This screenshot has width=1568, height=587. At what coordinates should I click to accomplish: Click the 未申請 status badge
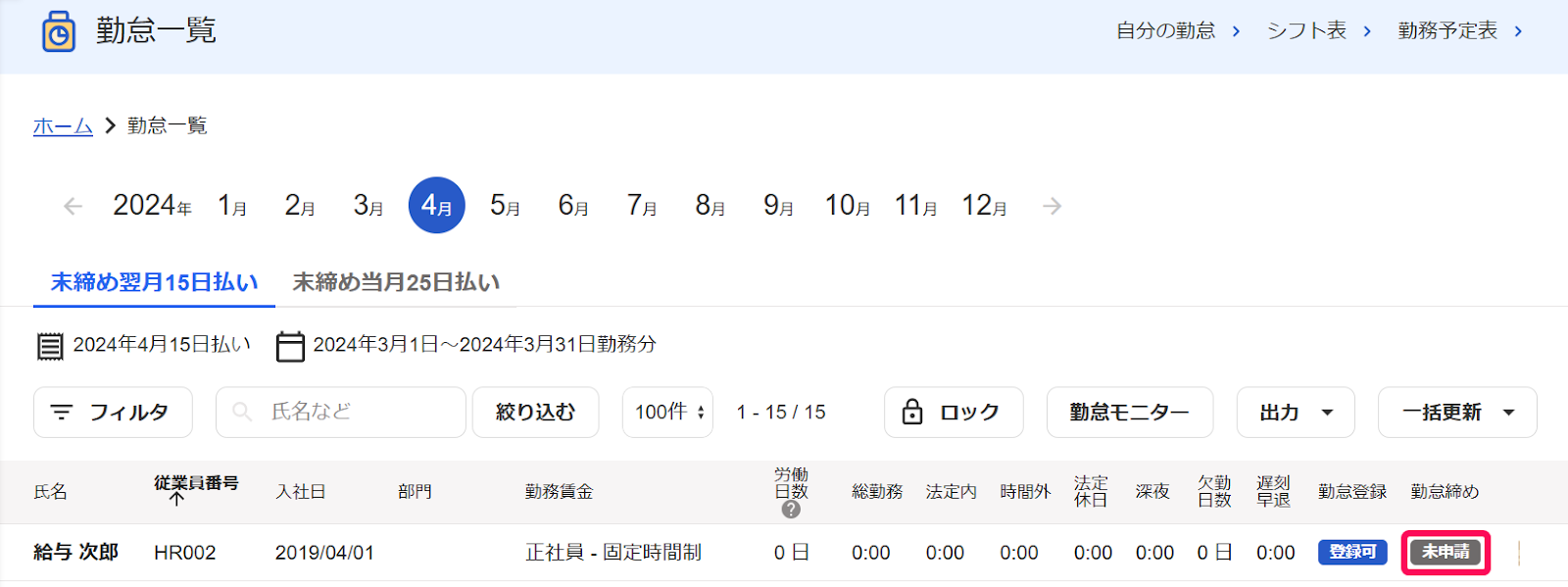pos(1445,553)
